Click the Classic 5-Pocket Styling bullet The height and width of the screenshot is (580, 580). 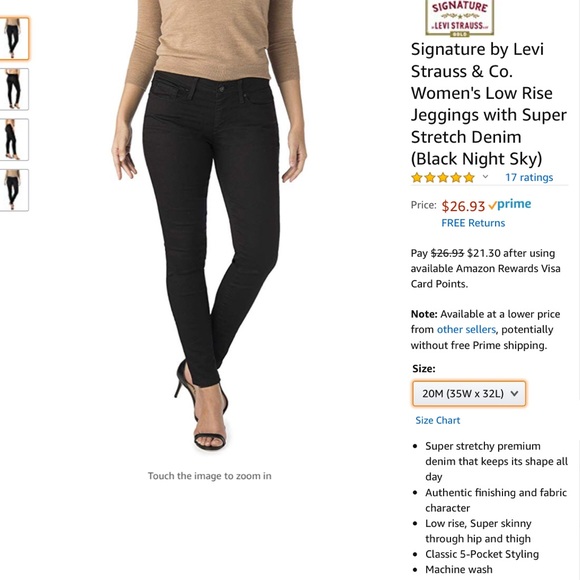point(482,554)
